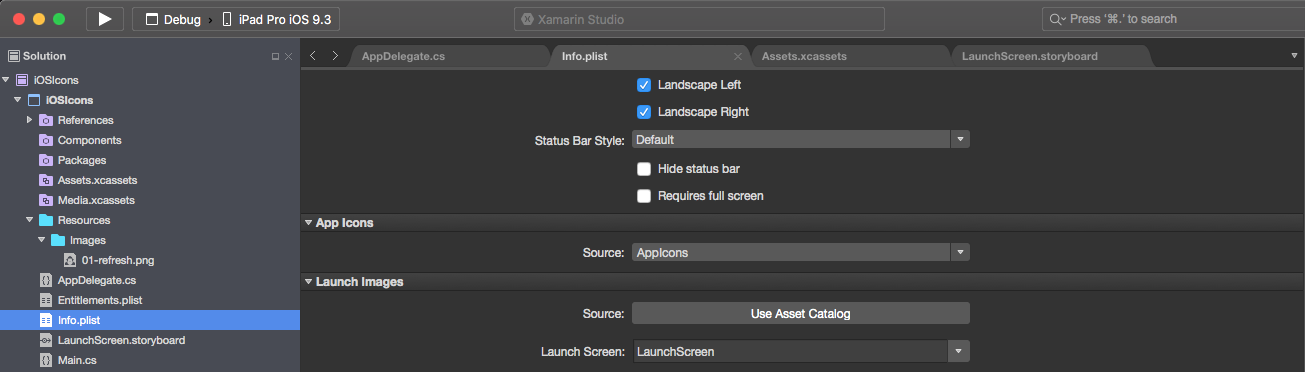
Task: Click the Main.cs file icon
Action: 46,360
